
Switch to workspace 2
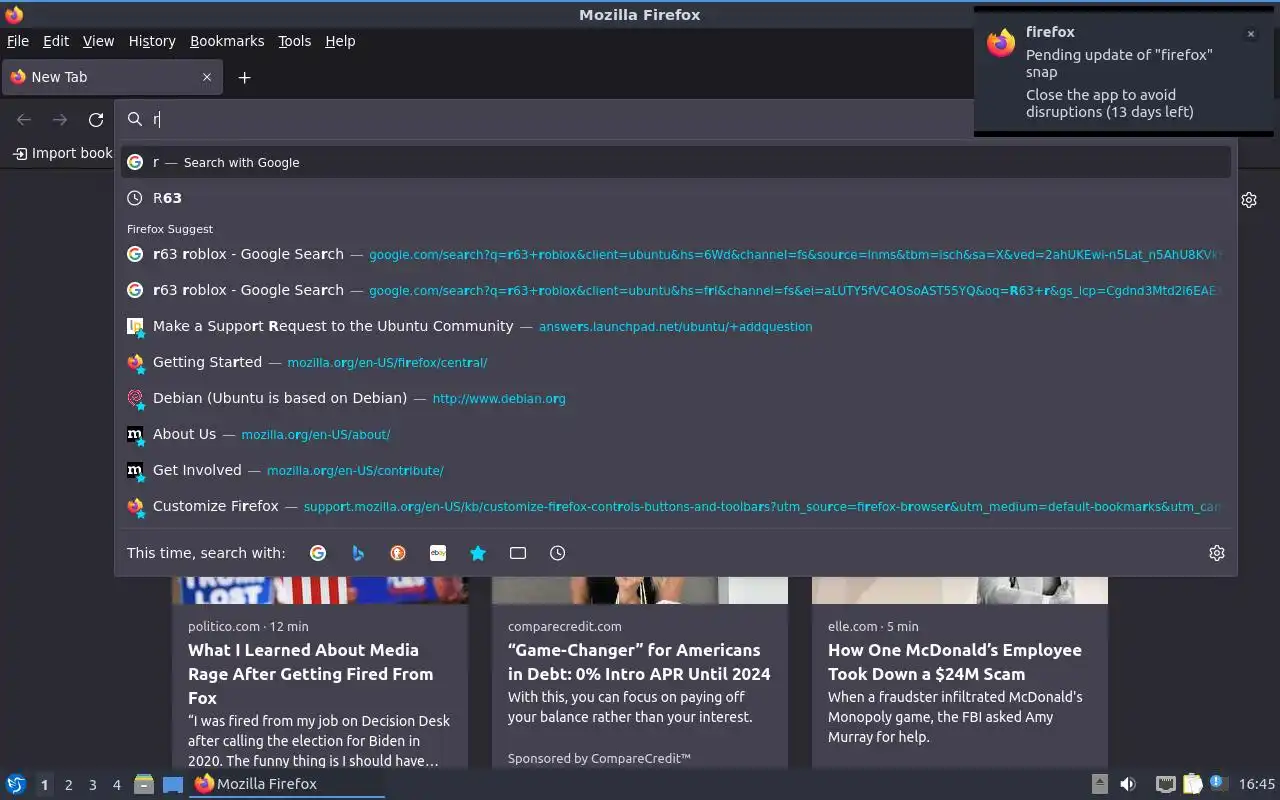(68, 785)
